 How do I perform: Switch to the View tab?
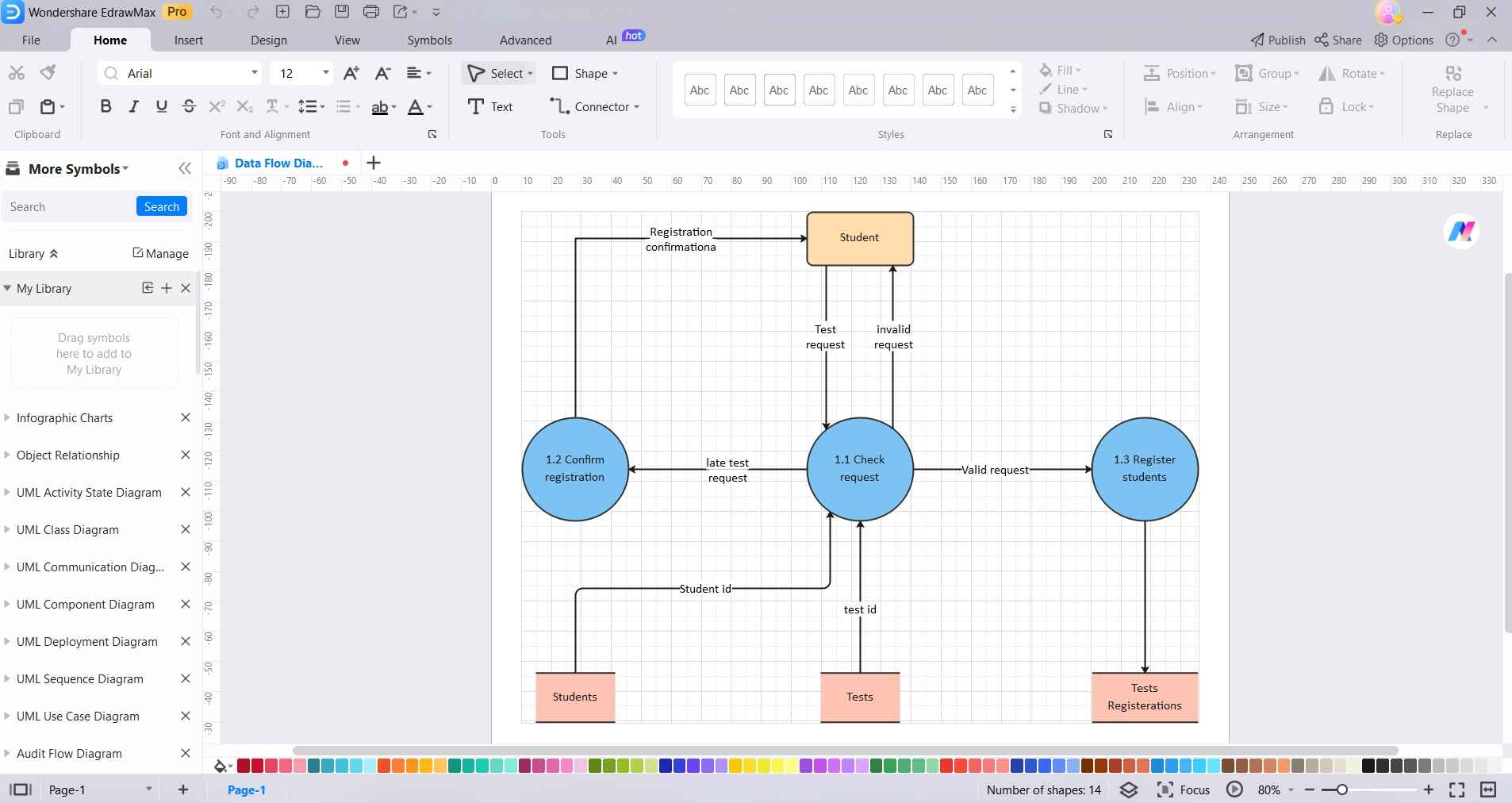coord(347,40)
